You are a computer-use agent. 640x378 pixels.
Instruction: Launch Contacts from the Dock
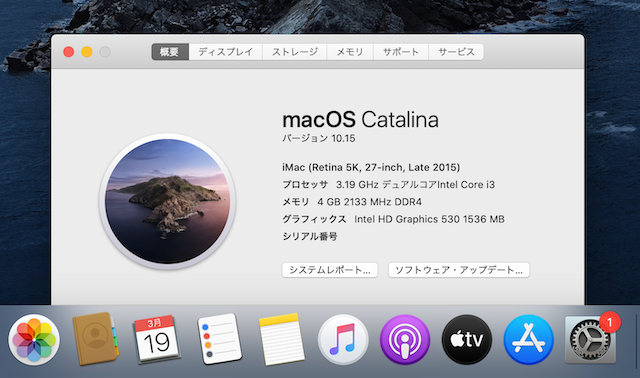(96, 339)
